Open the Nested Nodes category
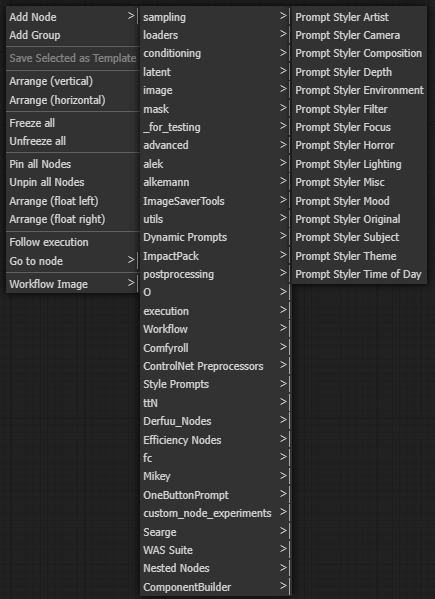Viewport: 435px width, 599px height. coord(215,568)
